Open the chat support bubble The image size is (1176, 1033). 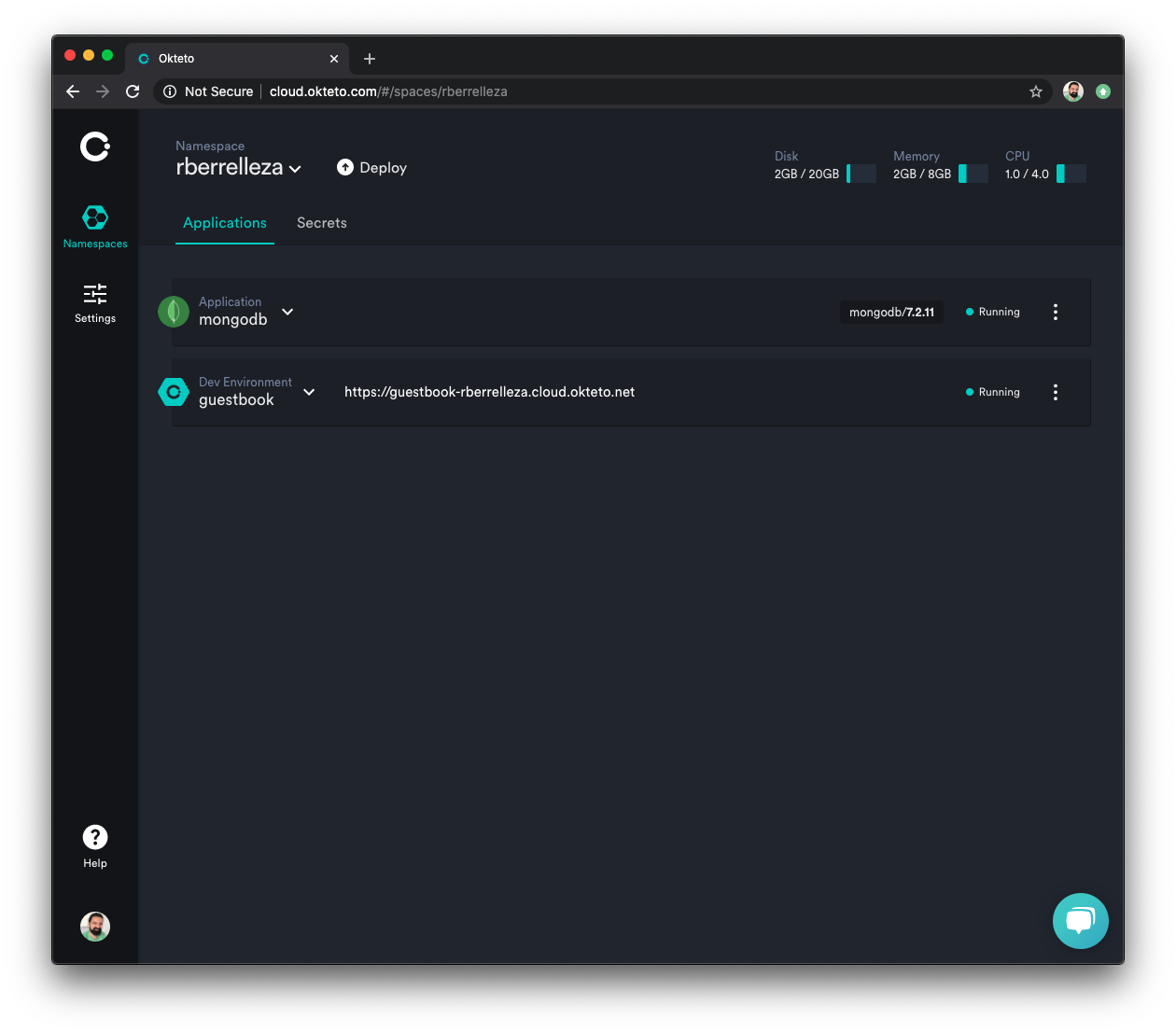tap(1081, 921)
